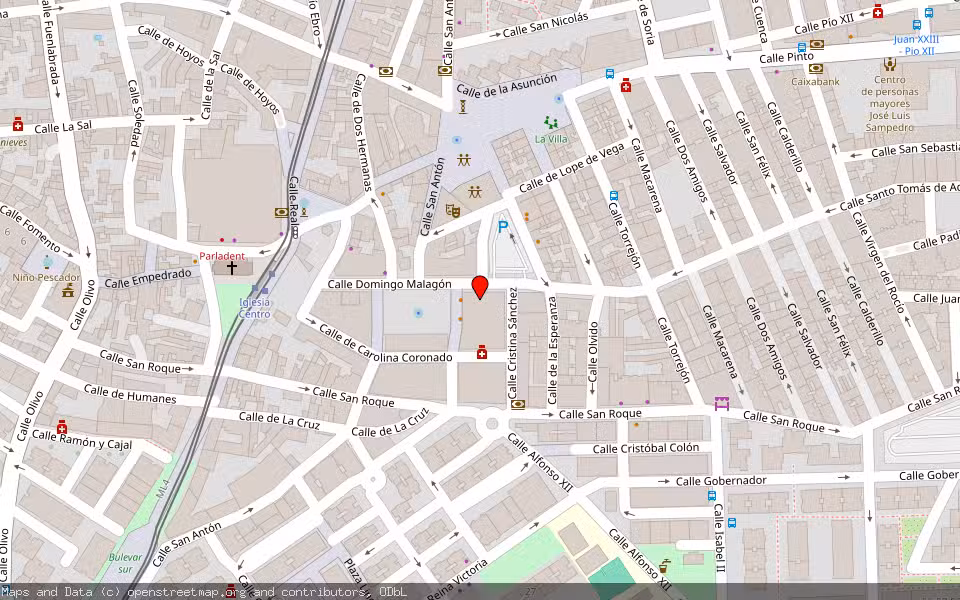The image size is (960, 600).
Task: Click the pharmacy icon on Calle La Sal
Action: [18, 124]
